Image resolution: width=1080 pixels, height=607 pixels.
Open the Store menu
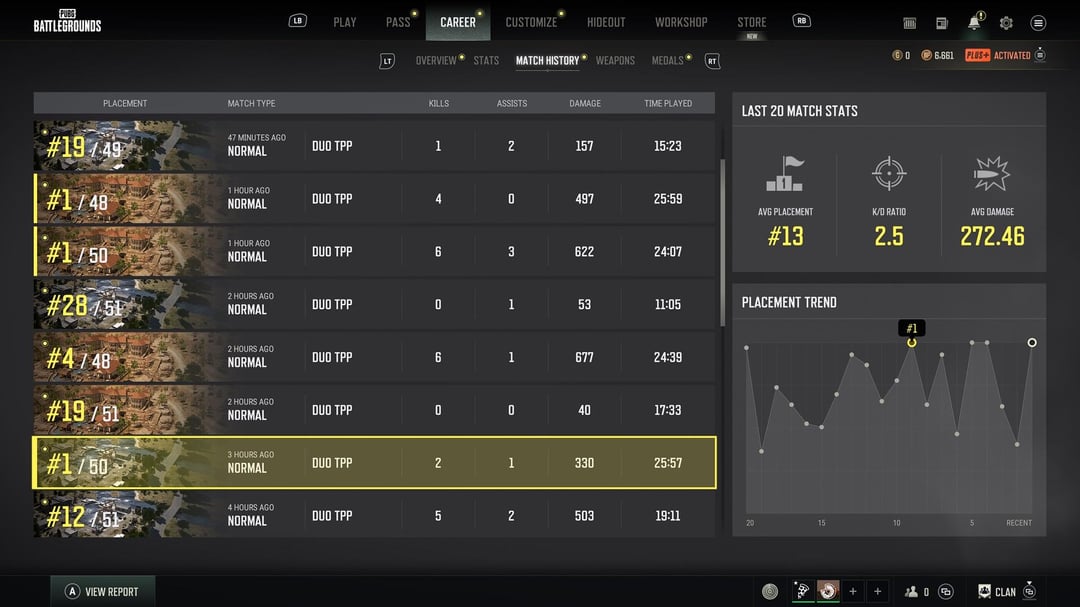[752, 22]
